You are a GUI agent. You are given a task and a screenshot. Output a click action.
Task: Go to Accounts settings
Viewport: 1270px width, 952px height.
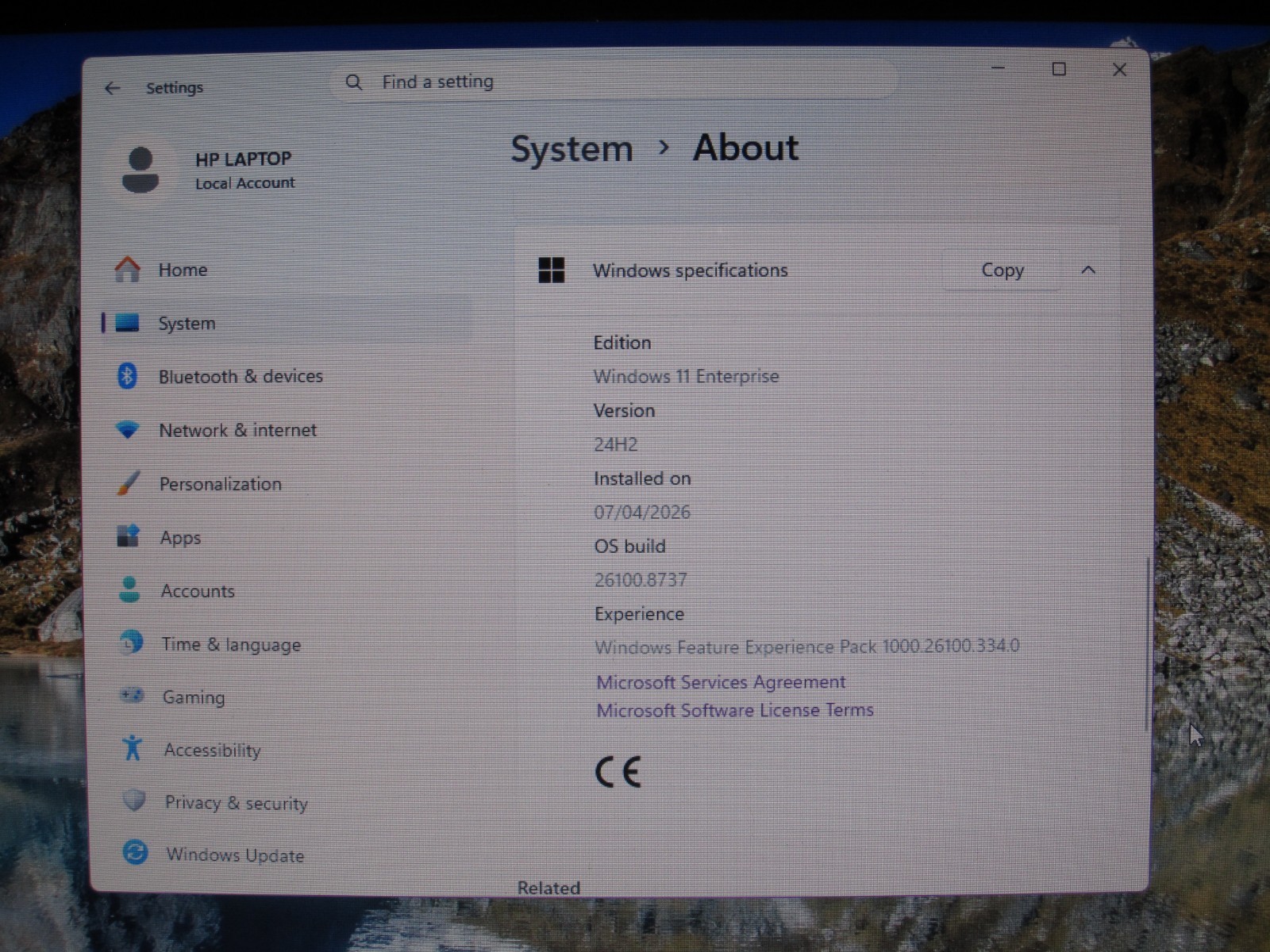[286, 591]
